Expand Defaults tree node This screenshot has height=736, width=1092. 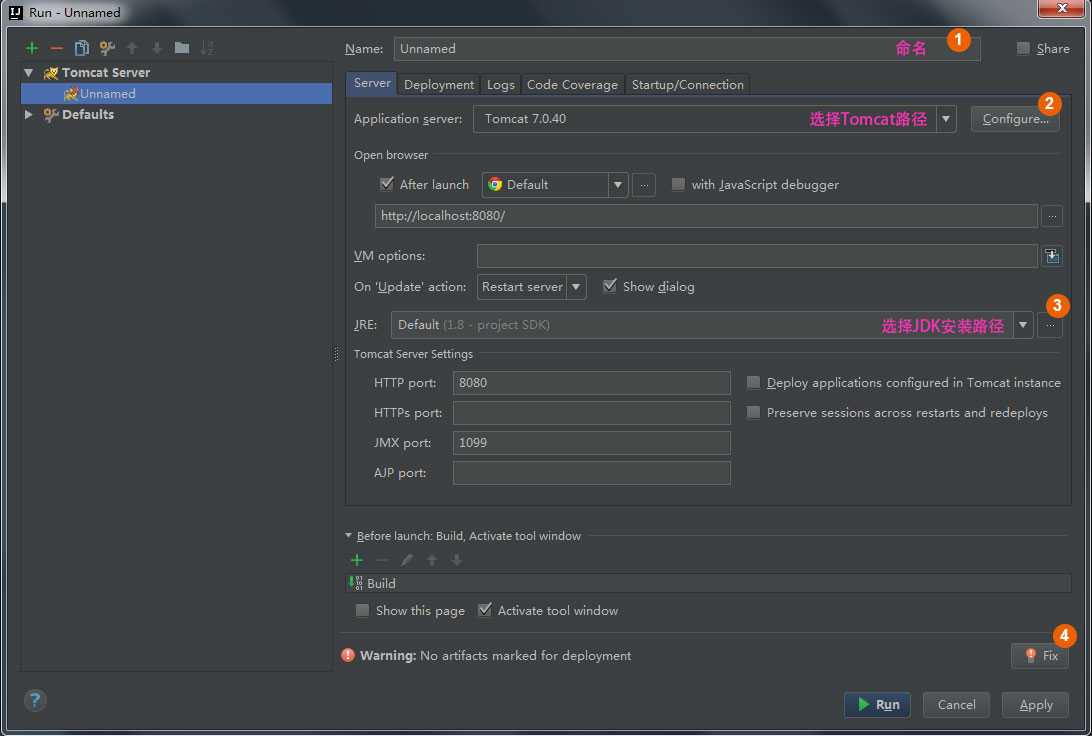pyautogui.click(x=29, y=114)
